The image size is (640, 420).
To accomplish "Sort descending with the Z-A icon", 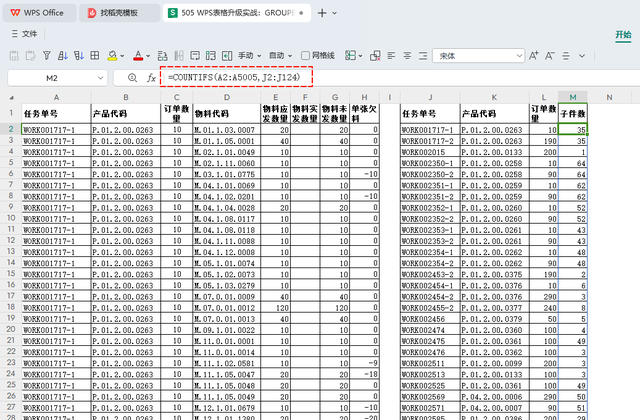I will click(78, 56).
